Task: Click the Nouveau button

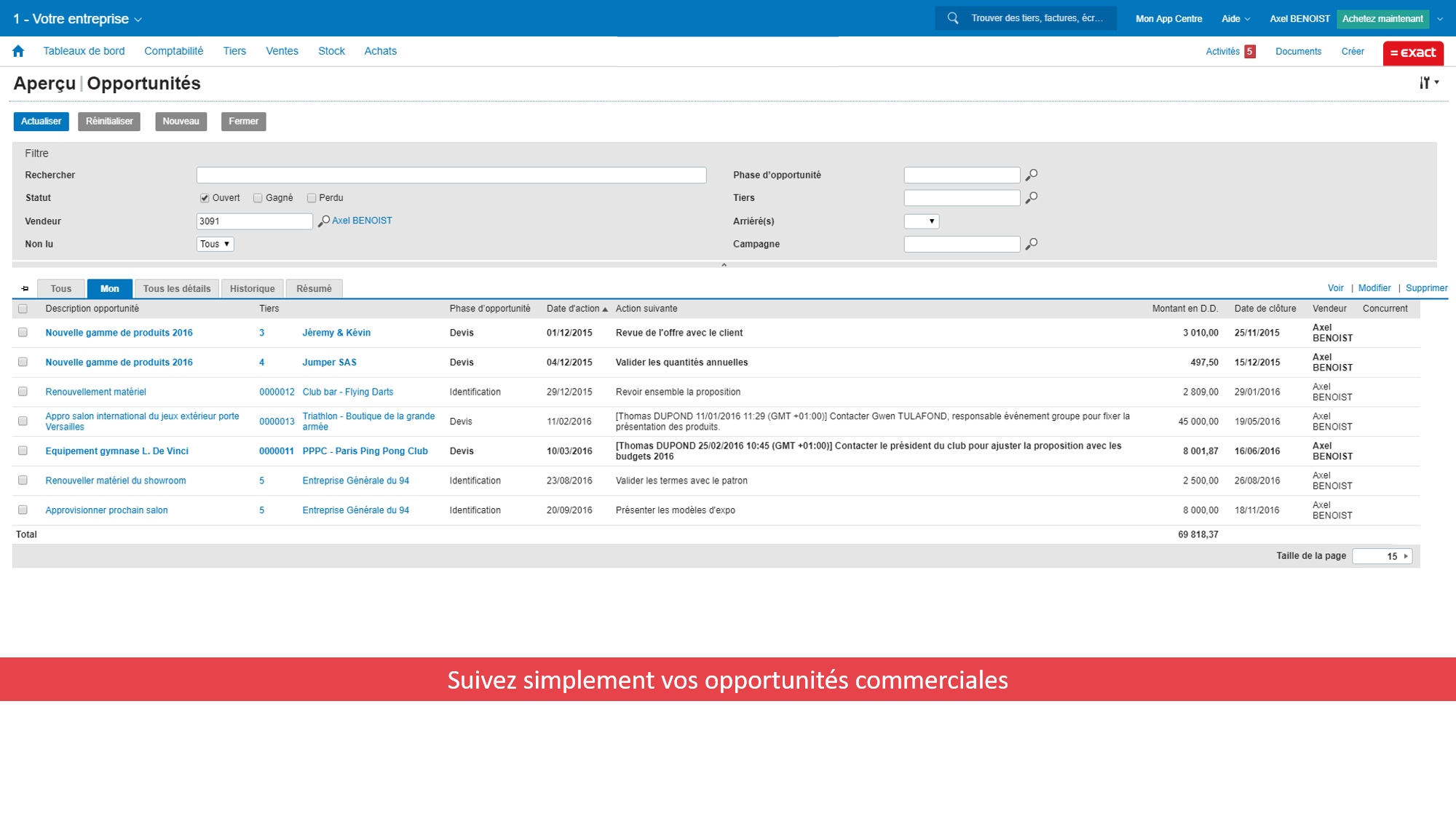Action: (x=180, y=121)
